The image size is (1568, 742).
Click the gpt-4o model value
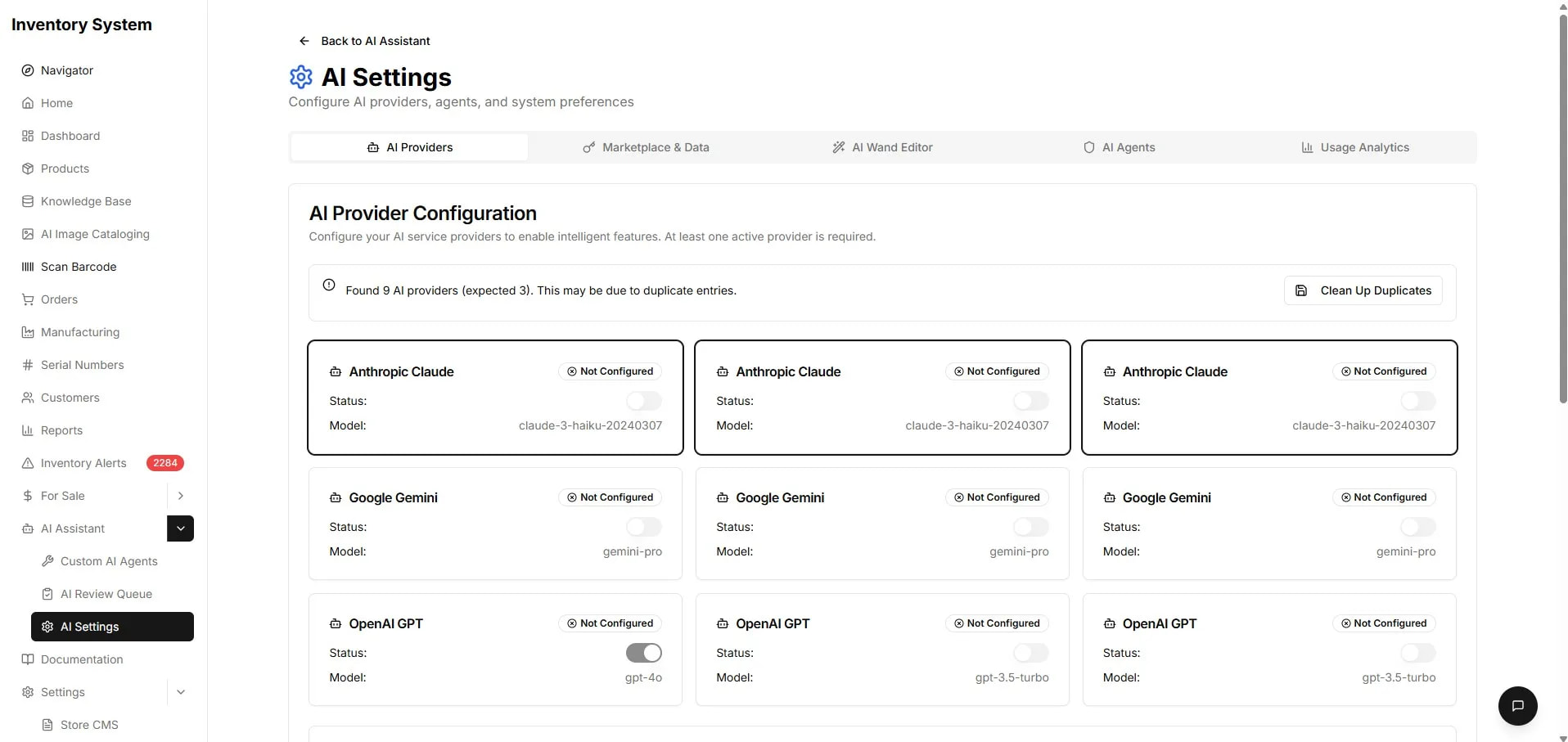643,677
